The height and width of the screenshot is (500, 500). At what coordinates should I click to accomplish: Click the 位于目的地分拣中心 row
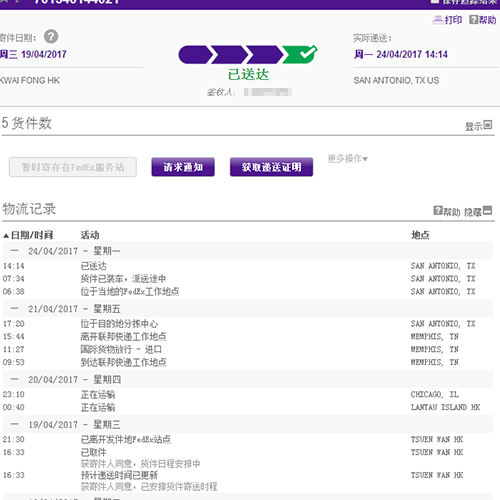coord(248,324)
